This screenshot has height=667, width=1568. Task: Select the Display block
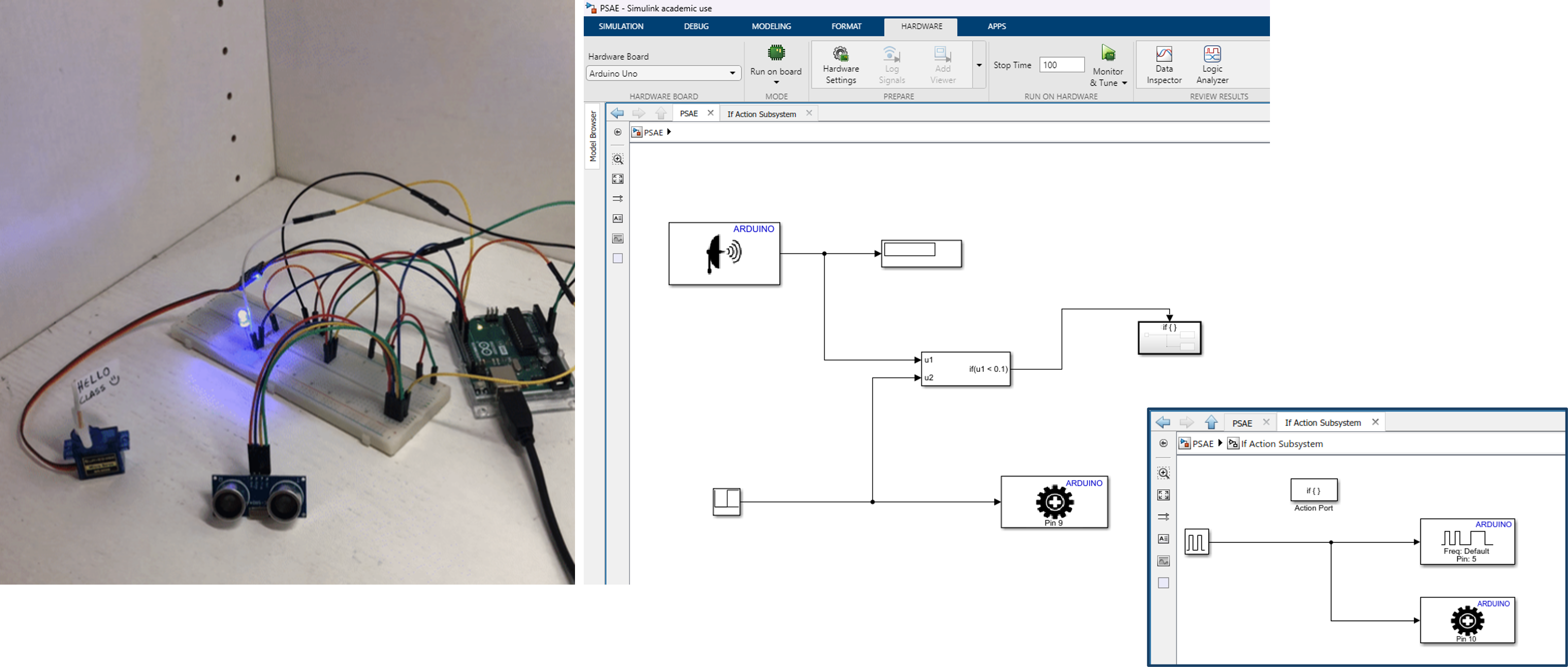pyautogui.click(x=921, y=253)
